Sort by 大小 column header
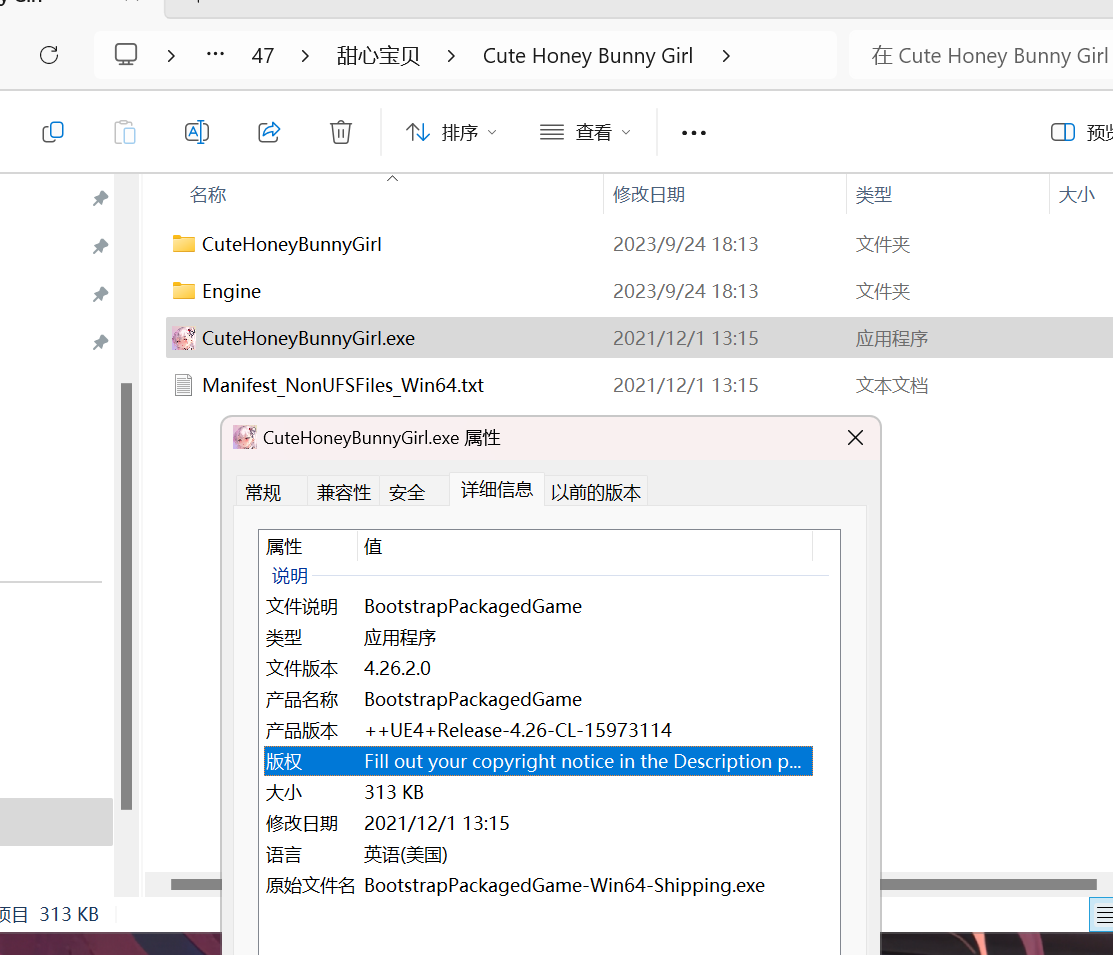The image size is (1113, 955). [x=1076, y=195]
